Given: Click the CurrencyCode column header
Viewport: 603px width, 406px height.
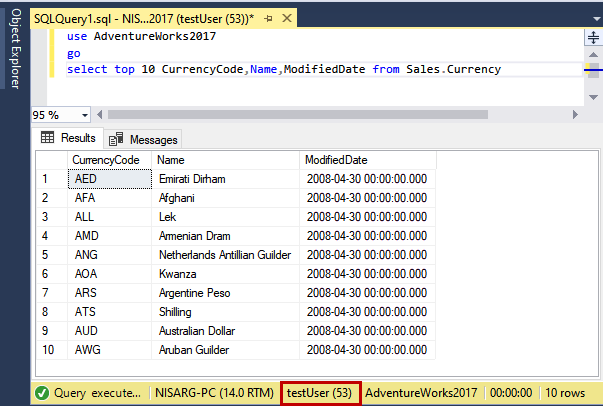Looking at the screenshot, I should click(105, 160).
